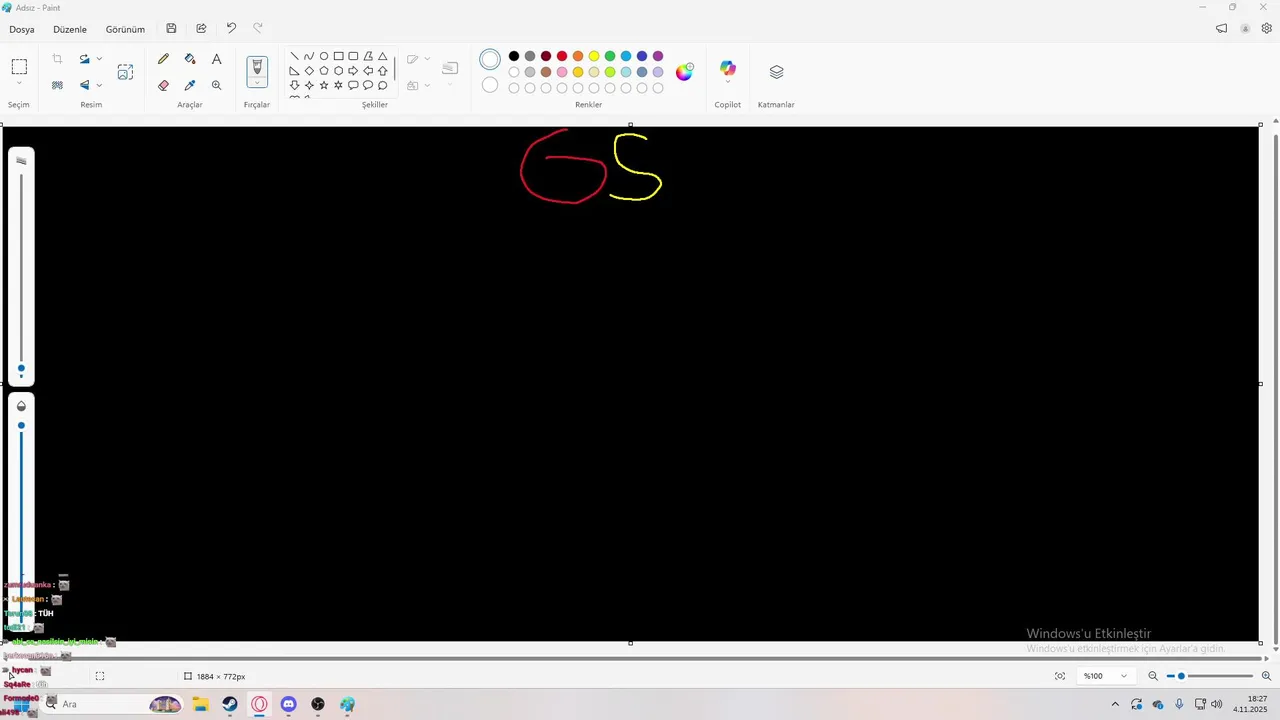Screen dimensions: 1280x720
Task: Expand the selection options chevron
Action: tap(19, 84)
